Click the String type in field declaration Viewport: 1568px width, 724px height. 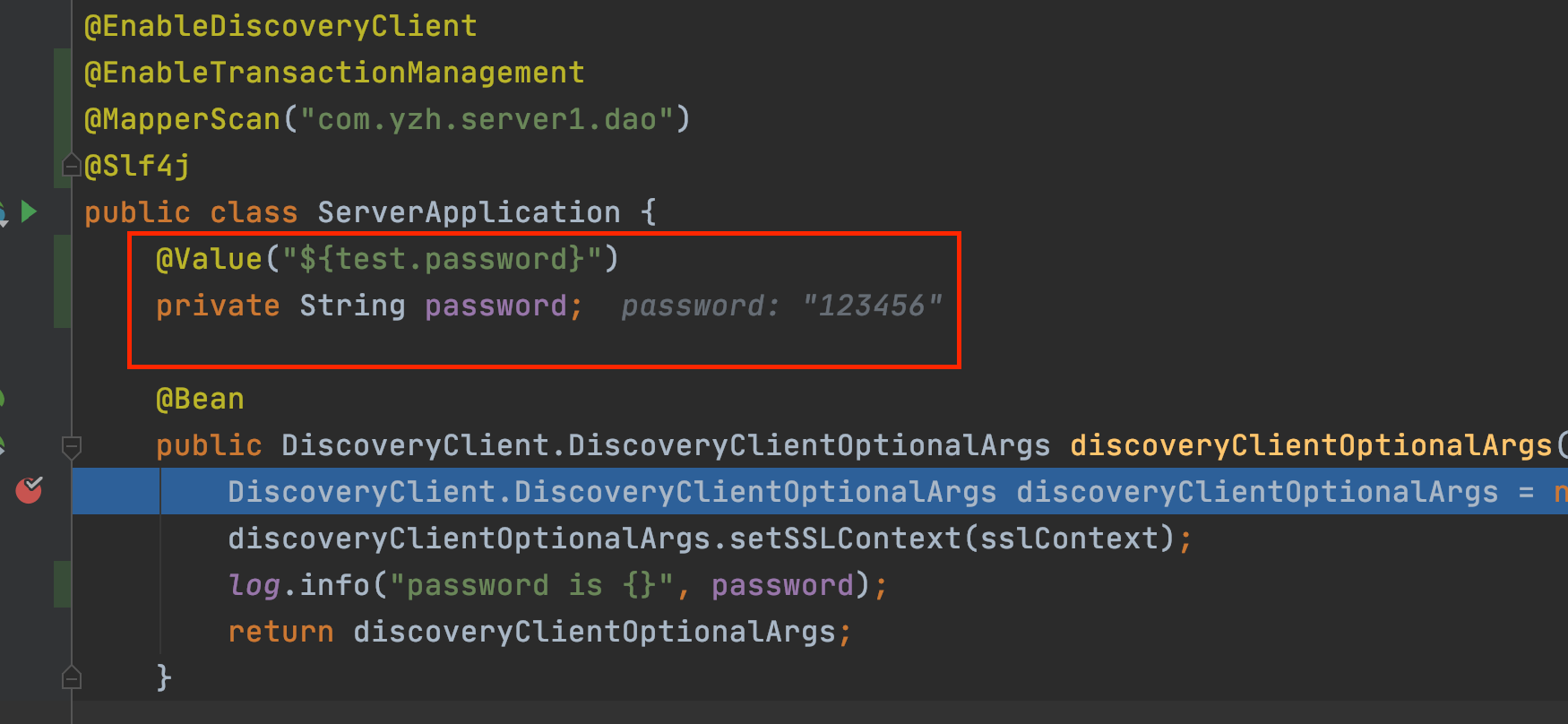click(x=352, y=306)
